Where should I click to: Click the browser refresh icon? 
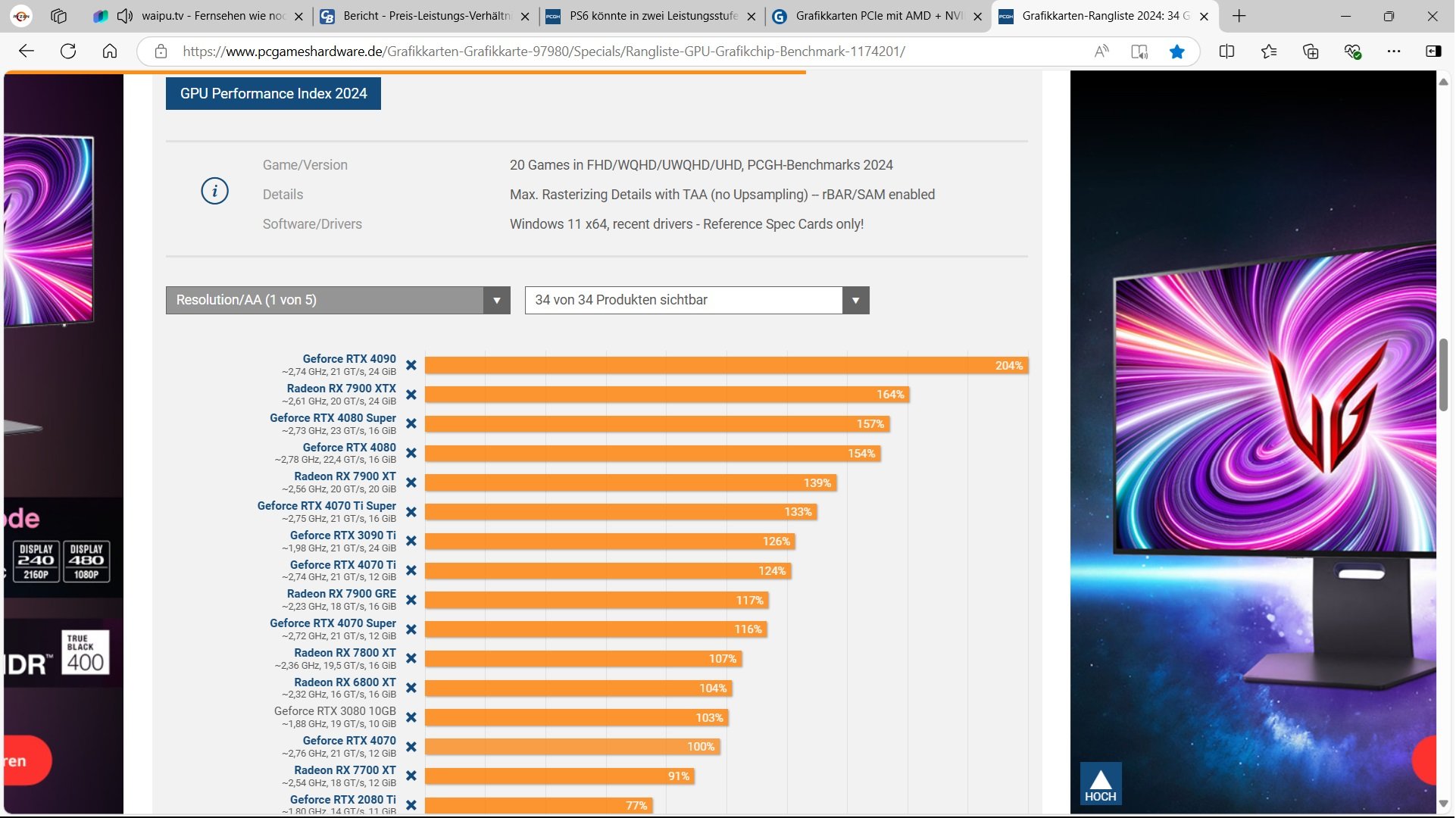coord(68,52)
